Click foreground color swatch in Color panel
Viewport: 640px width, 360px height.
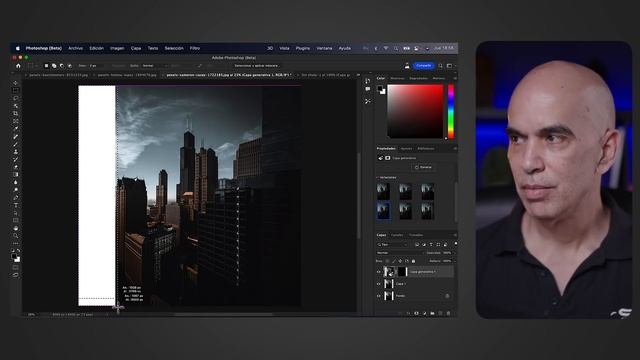tap(380, 89)
